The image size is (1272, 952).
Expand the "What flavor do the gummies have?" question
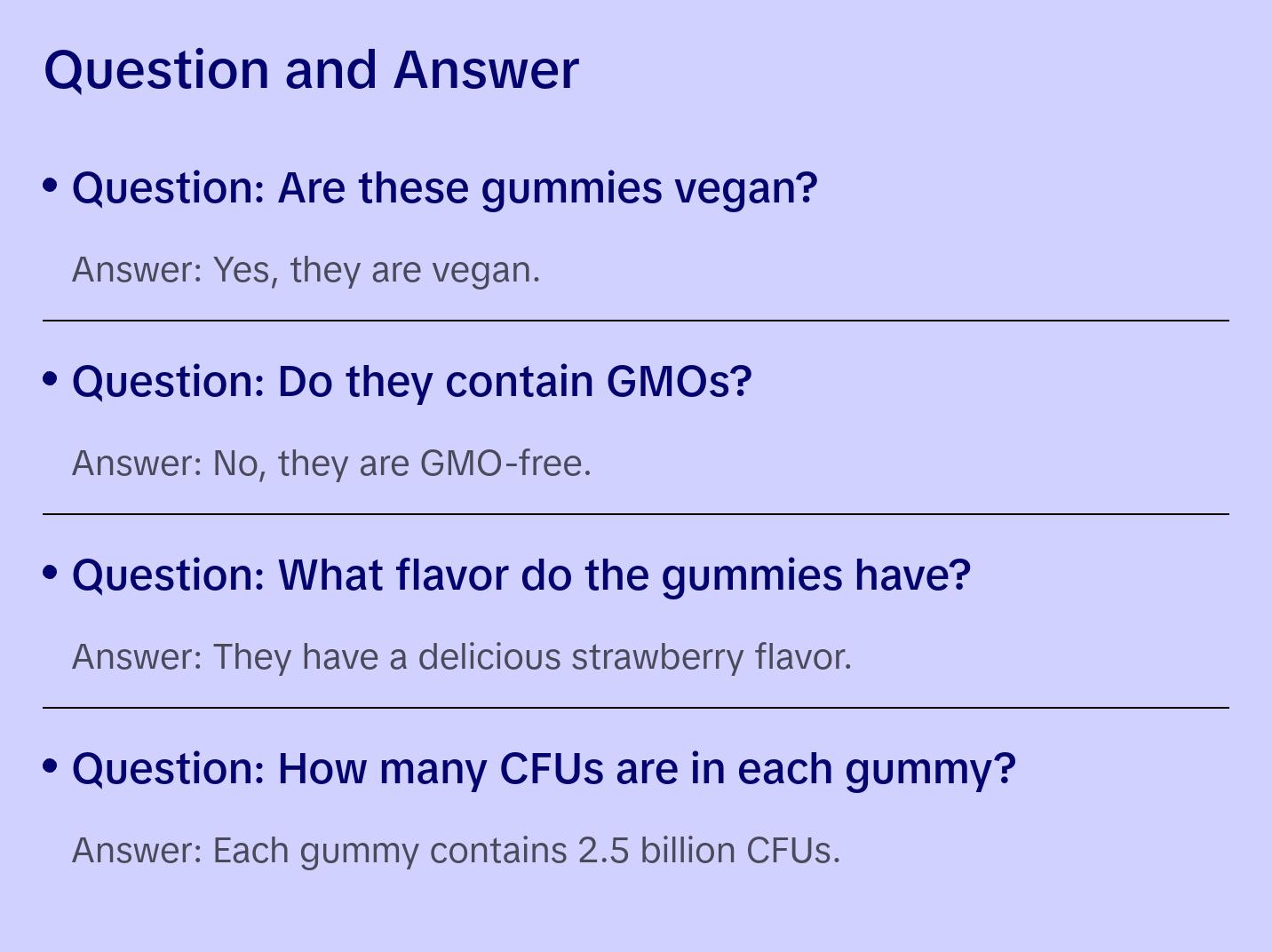pos(521,575)
